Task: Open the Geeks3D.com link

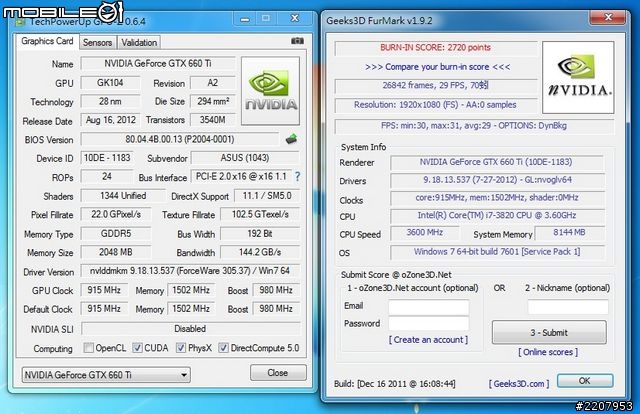Action: [x=519, y=384]
